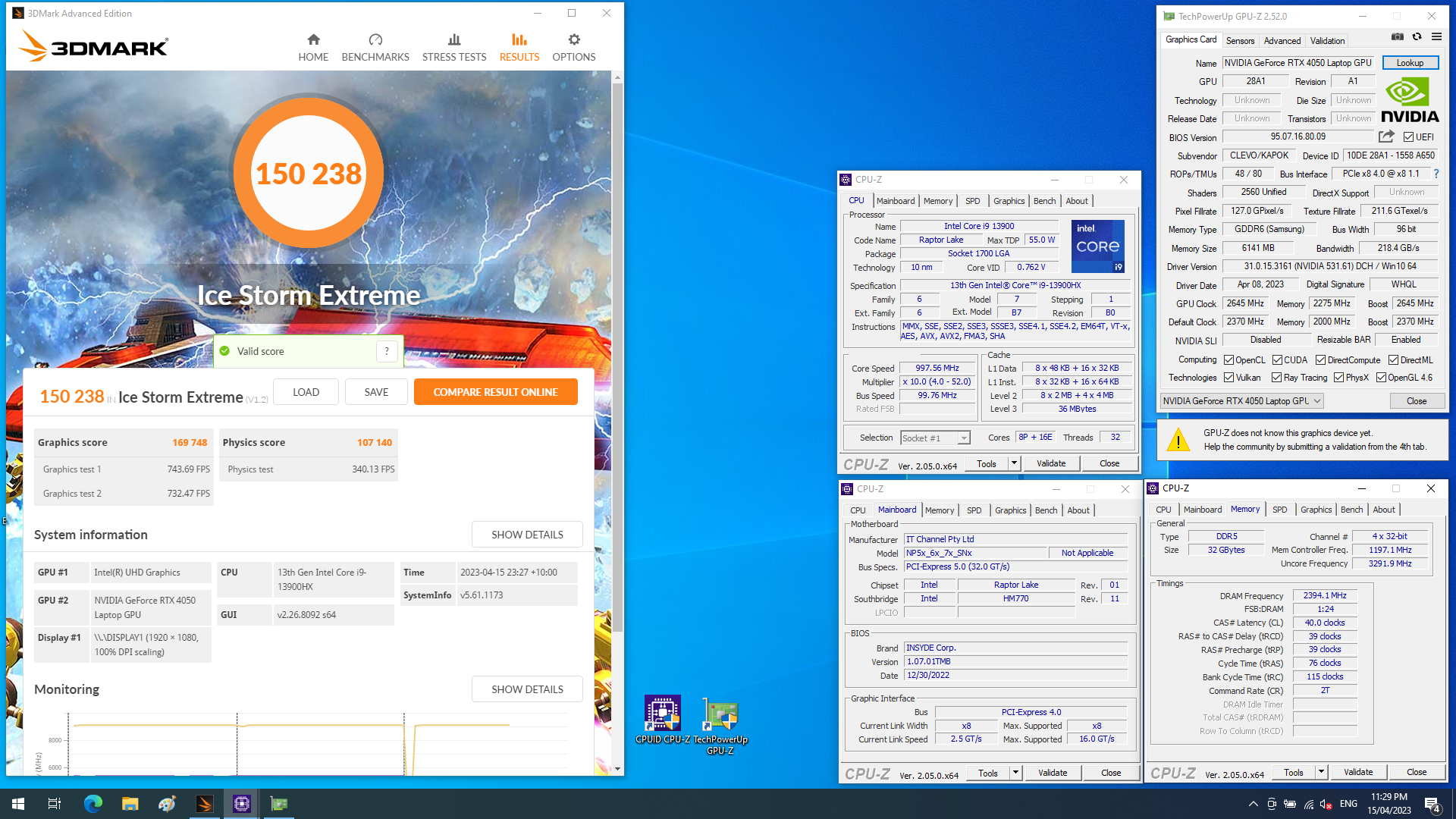Toggle the DirectCompute checkbox
Image resolution: width=1456 pixels, height=819 pixels.
click(x=1320, y=360)
